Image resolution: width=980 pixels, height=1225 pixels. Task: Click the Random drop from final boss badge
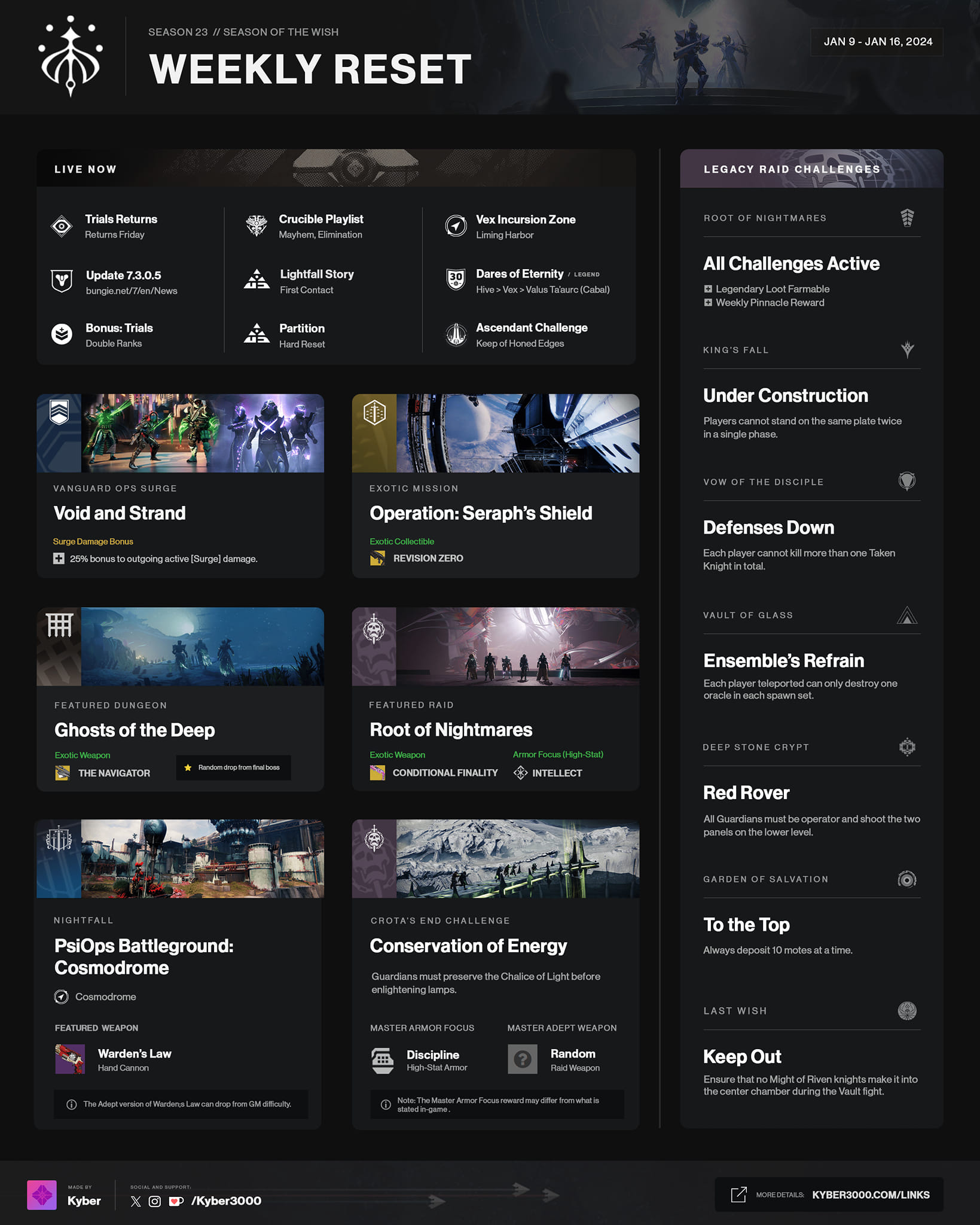[x=233, y=767]
